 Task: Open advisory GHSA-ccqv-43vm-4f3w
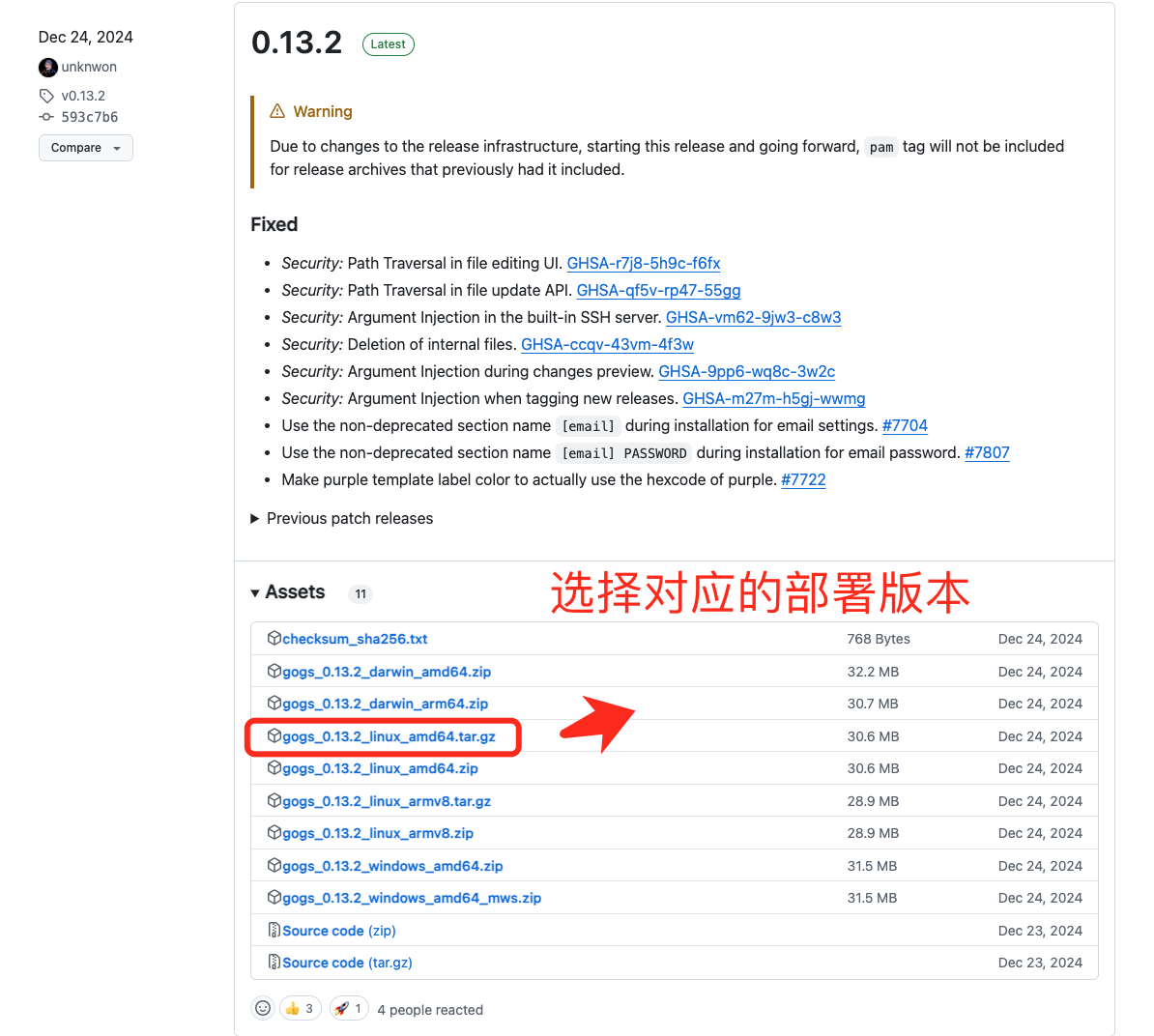point(607,344)
